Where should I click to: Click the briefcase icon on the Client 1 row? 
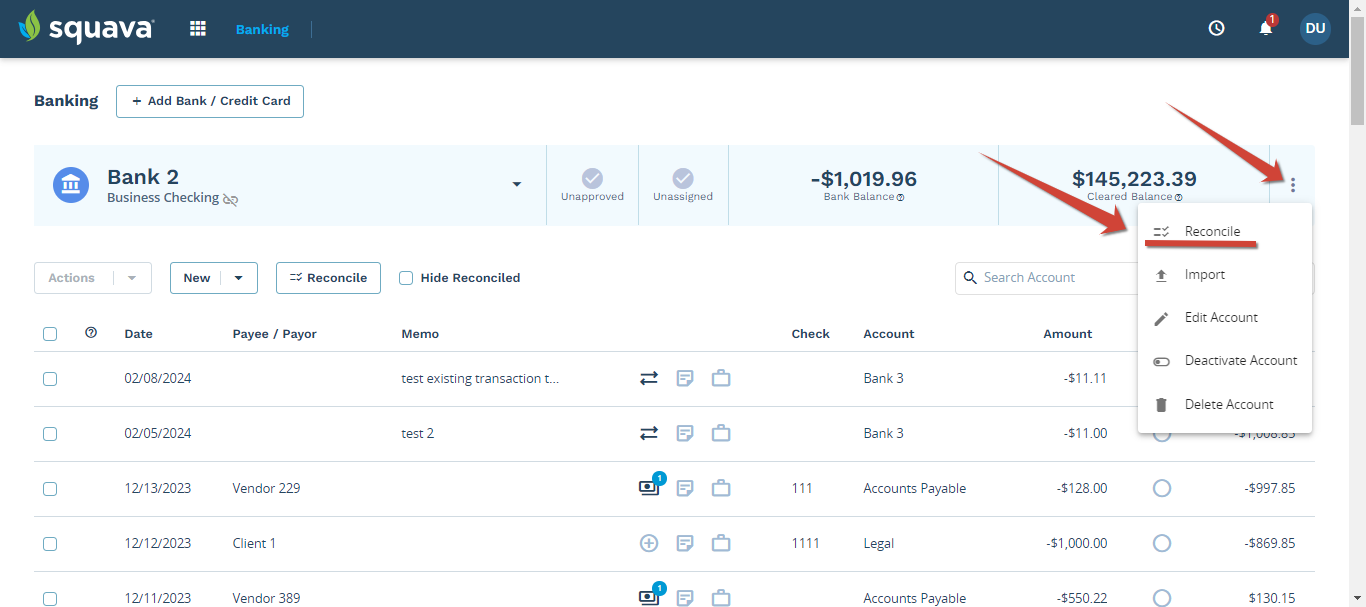(x=721, y=543)
